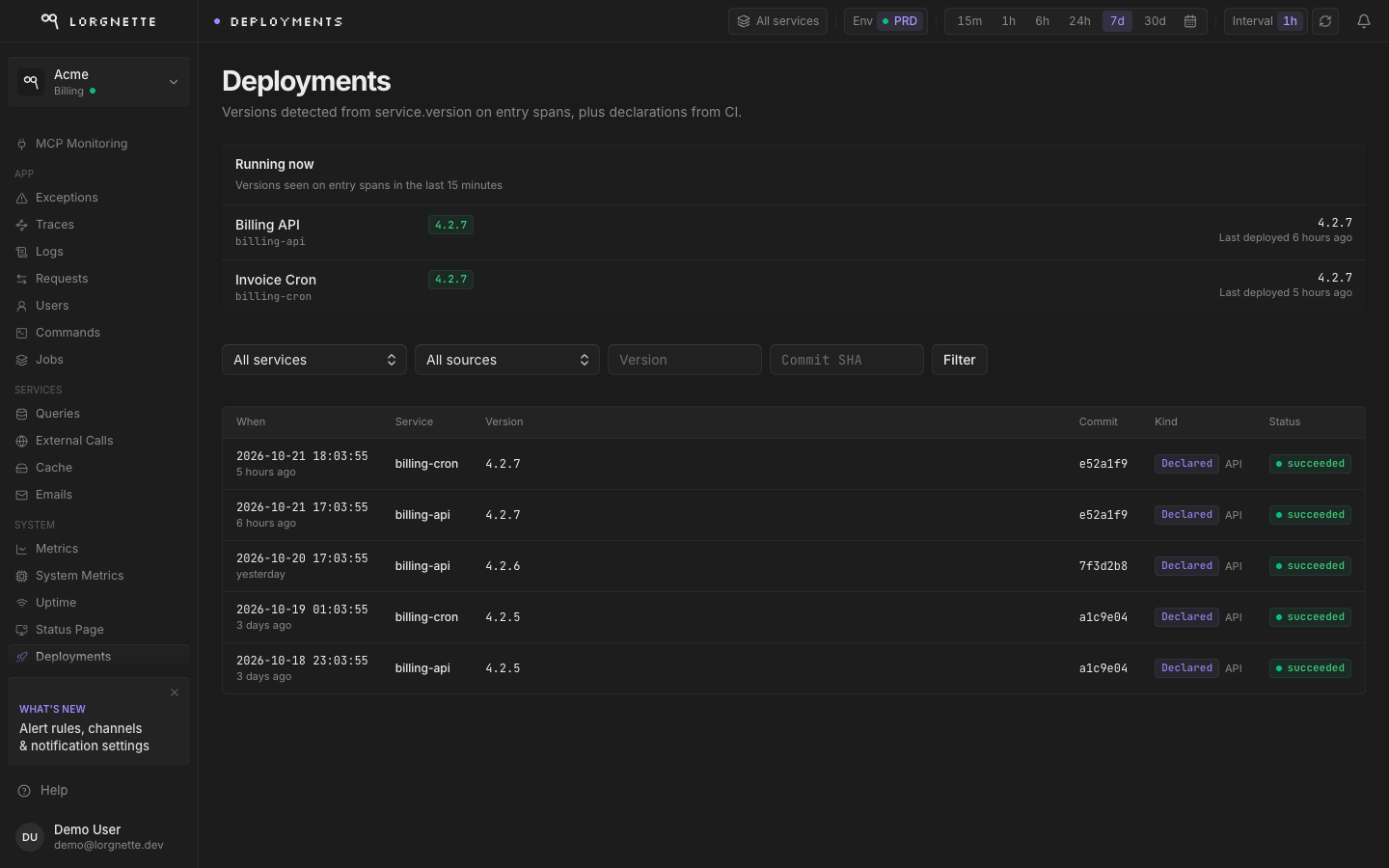Screen dimensions: 1389x868
Task: Go to Traces page
Action: tap(98, 225)
